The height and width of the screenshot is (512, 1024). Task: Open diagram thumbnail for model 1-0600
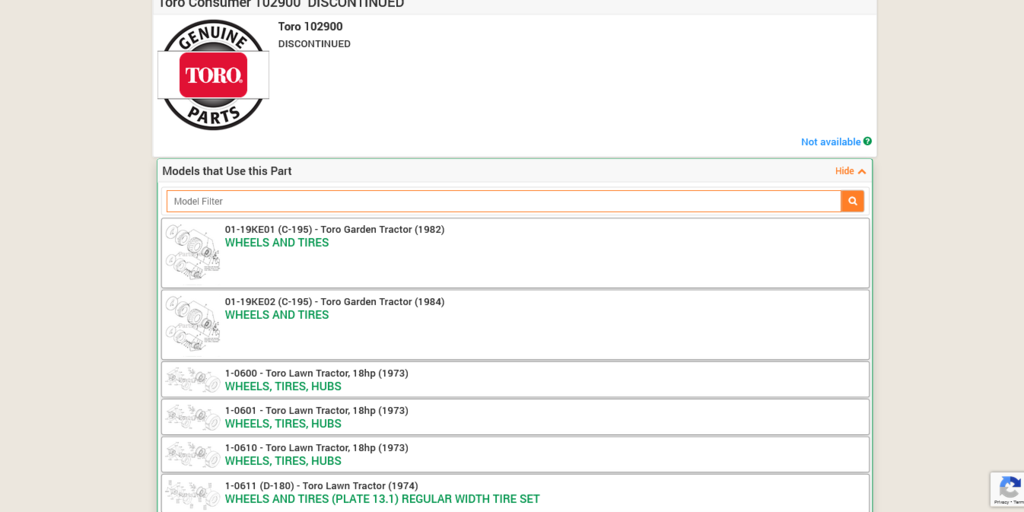click(x=192, y=380)
